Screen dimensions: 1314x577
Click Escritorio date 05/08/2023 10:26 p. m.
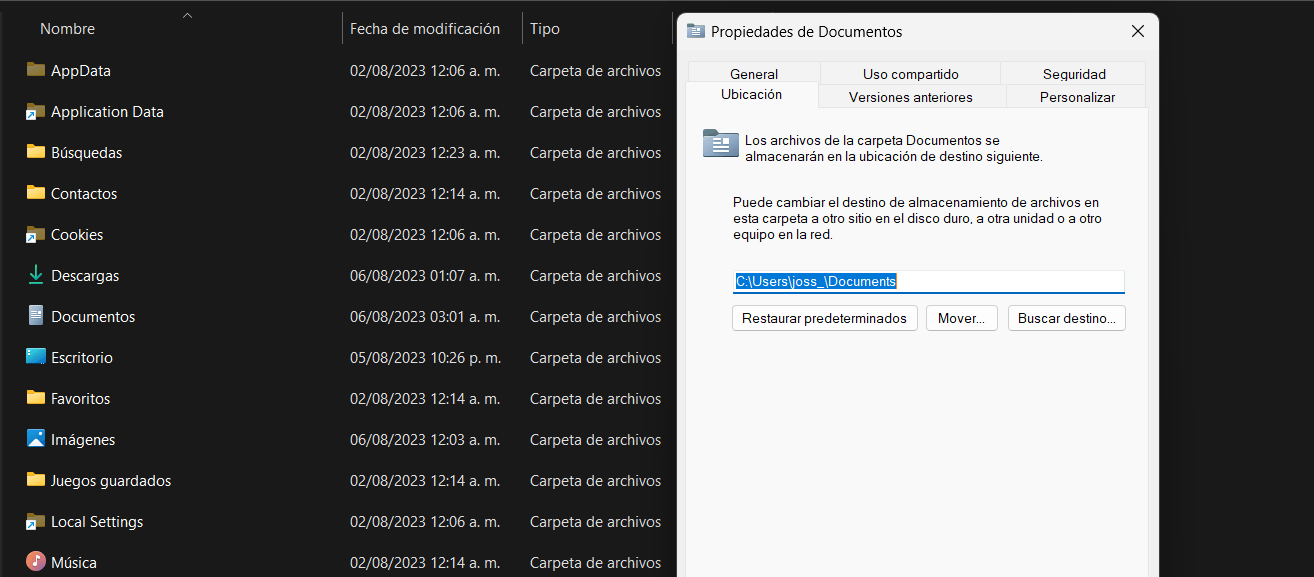425,358
